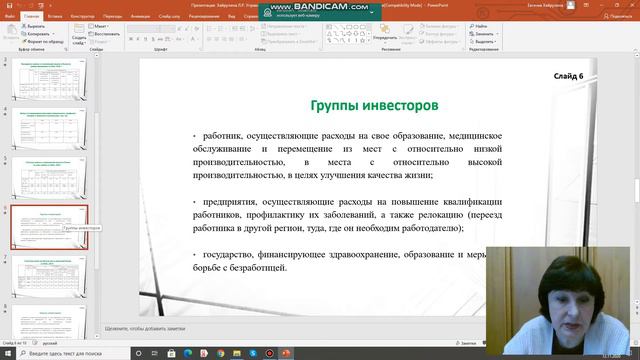Click Replace (Заменить) button

(x=481, y=34)
